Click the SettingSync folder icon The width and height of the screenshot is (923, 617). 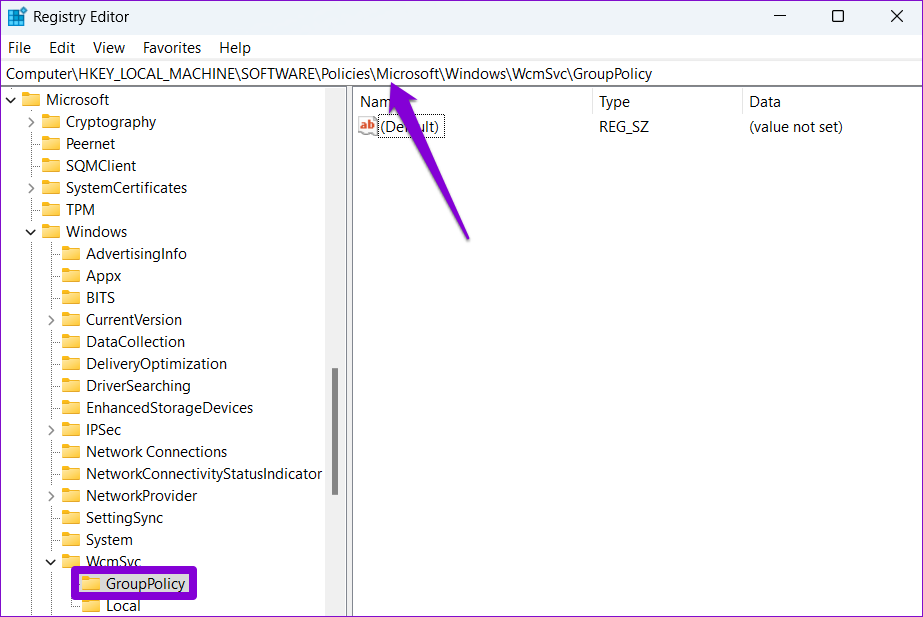71,518
